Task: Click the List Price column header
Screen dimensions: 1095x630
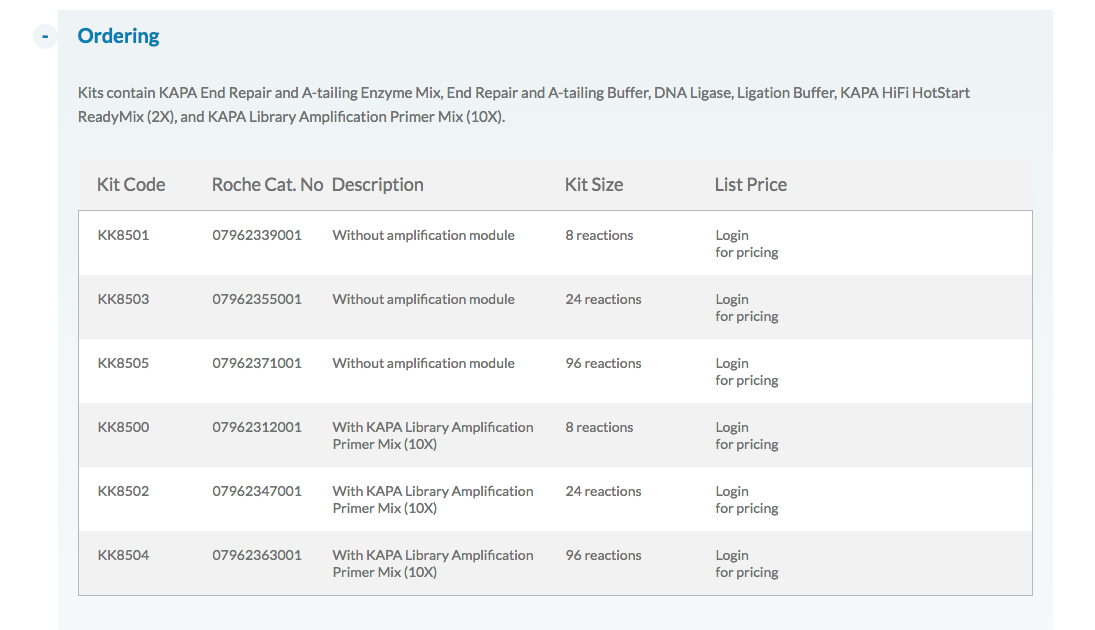Action: coord(750,184)
